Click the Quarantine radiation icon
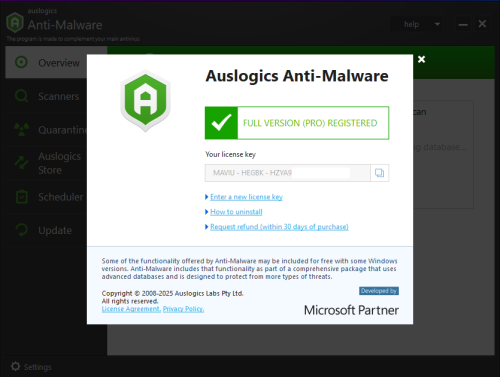Image resolution: width=500 pixels, height=377 pixels. 22,130
